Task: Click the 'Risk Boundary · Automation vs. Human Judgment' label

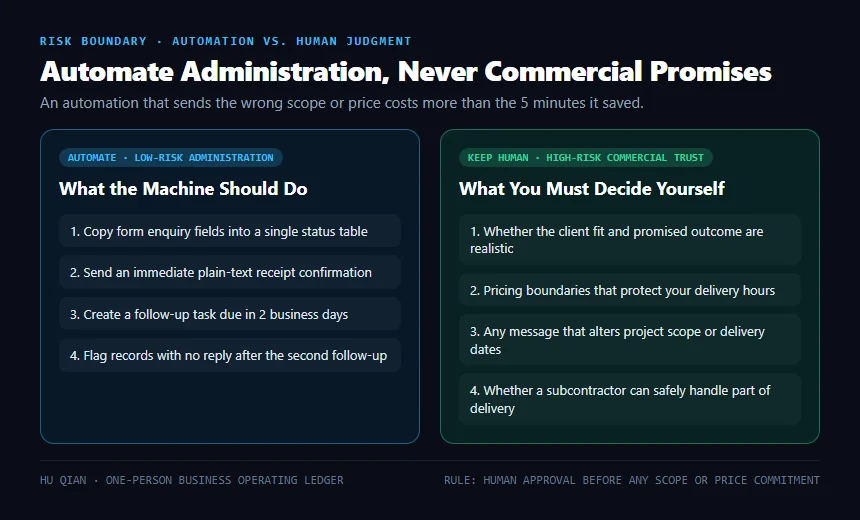Action: coord(225,41)
